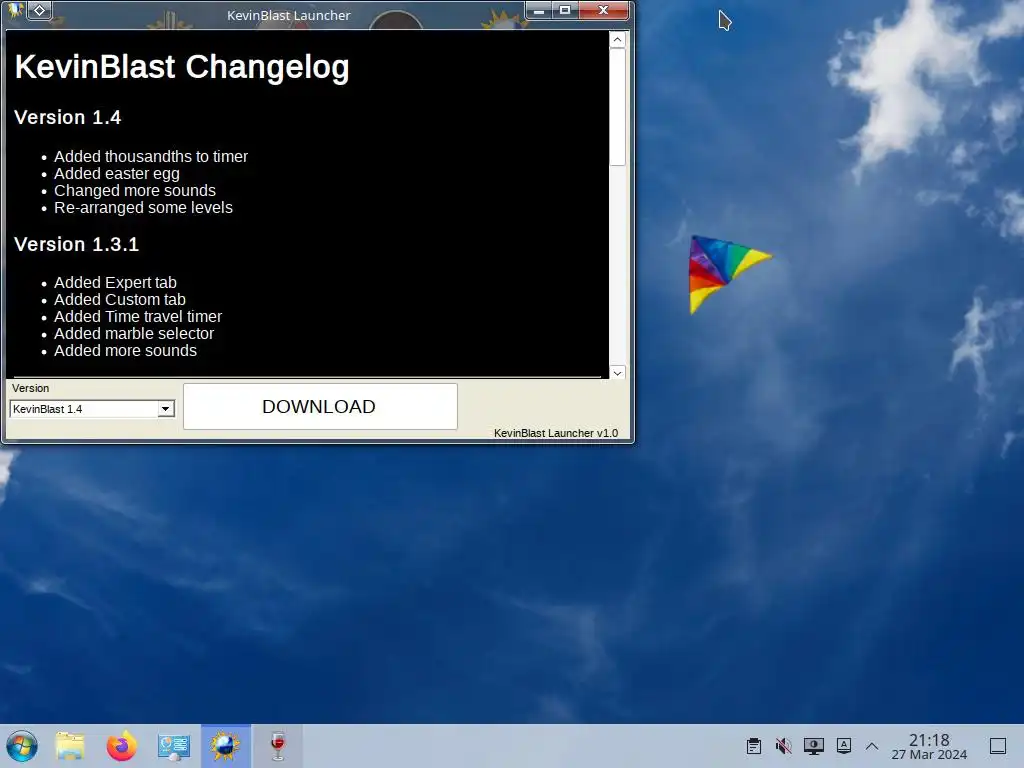Click the keep-on-top diamond icon in the title bar
1024x768 pixels.
pos(39,10)
